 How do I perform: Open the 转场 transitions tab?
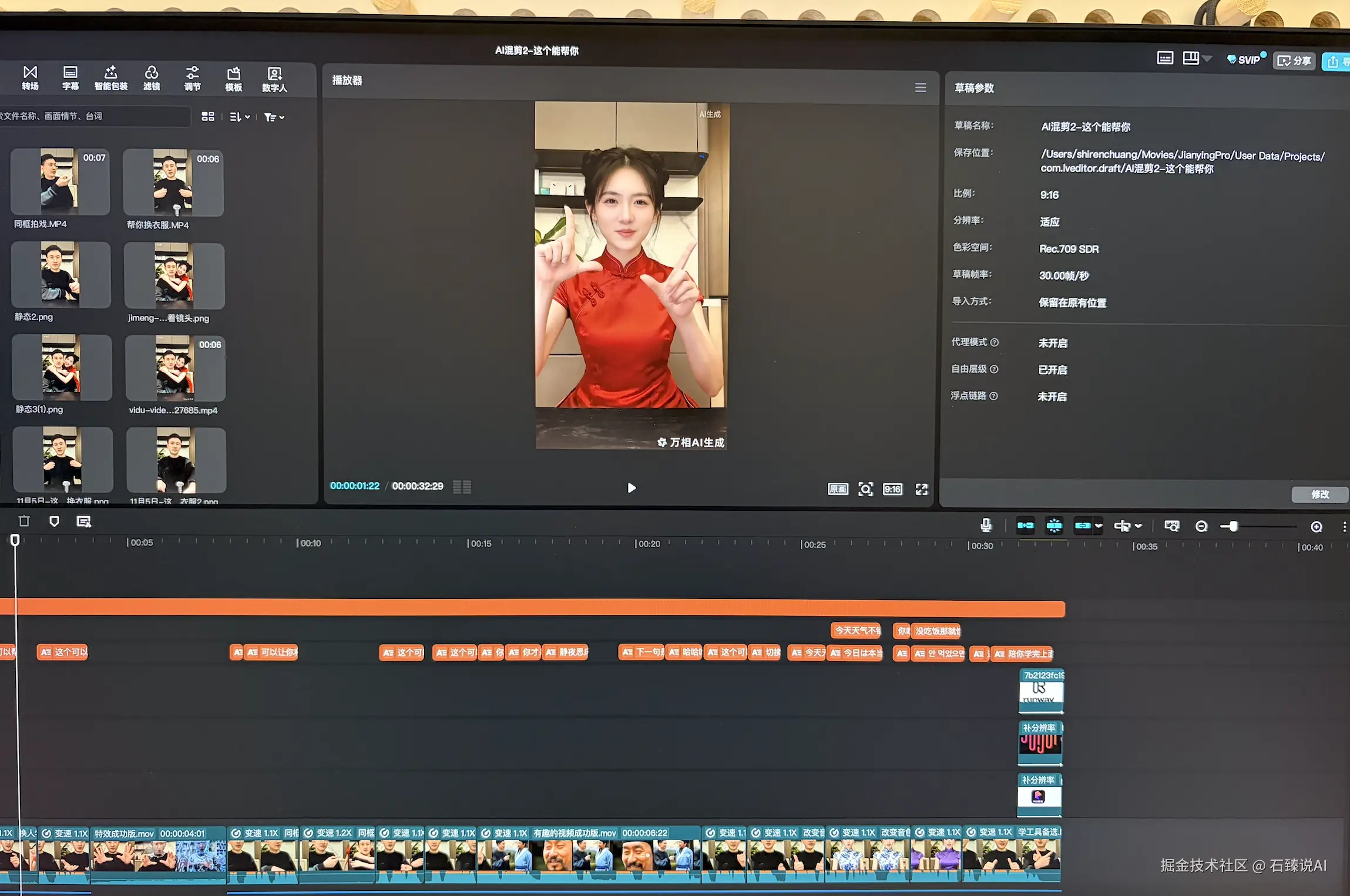click(x=30, y=78)
